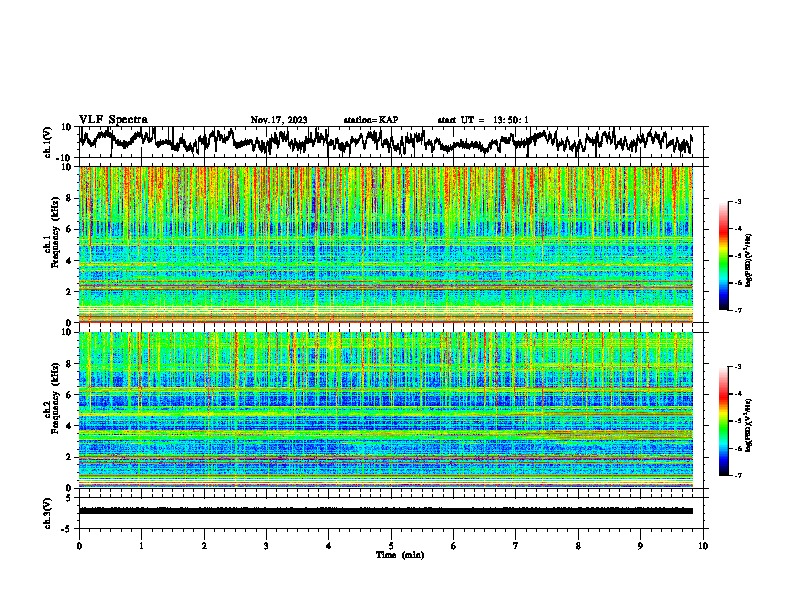Click inside the ch.1 spectrogram panel

click(x=386, y=244)
